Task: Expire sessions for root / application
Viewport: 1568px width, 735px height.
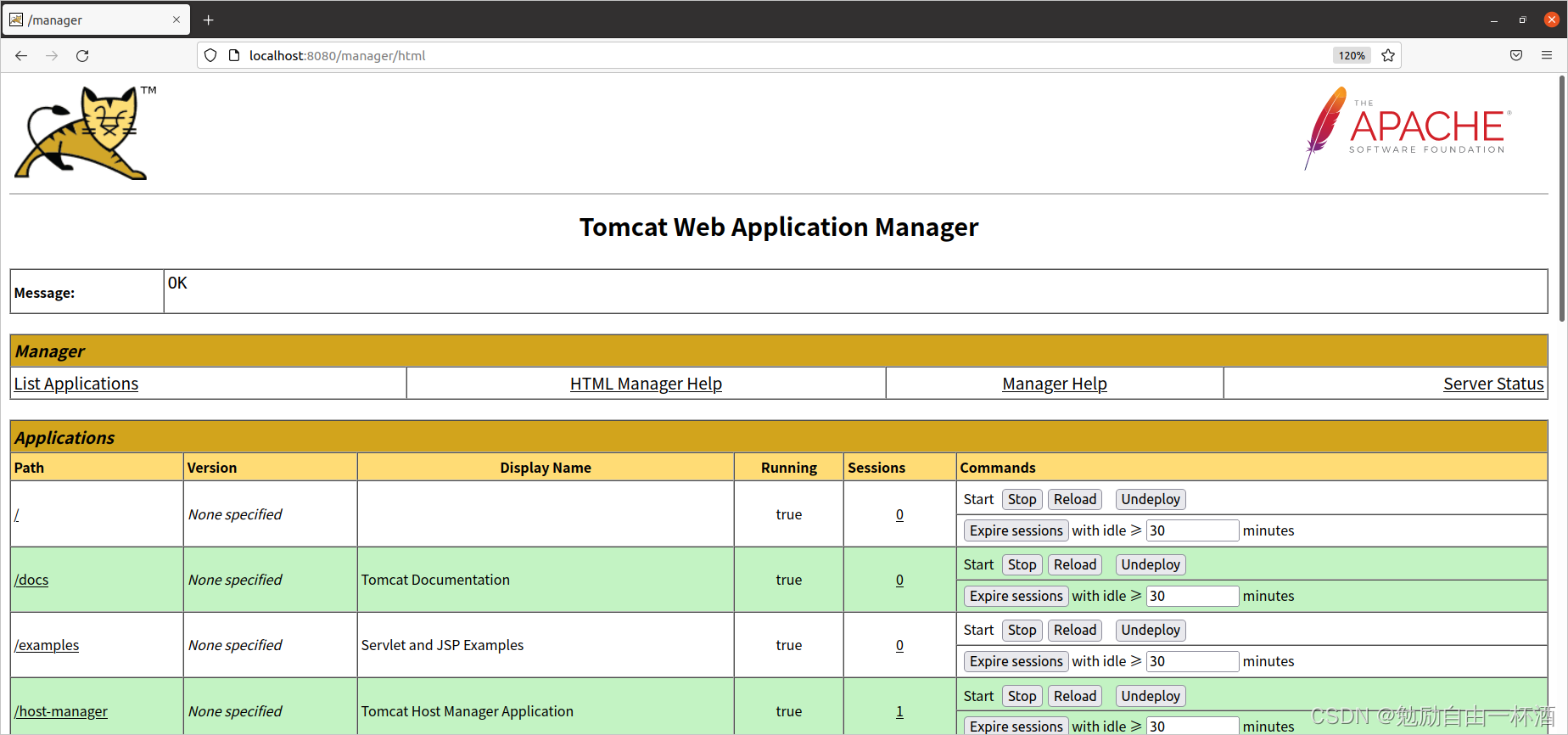Action: coord(1016,530)
